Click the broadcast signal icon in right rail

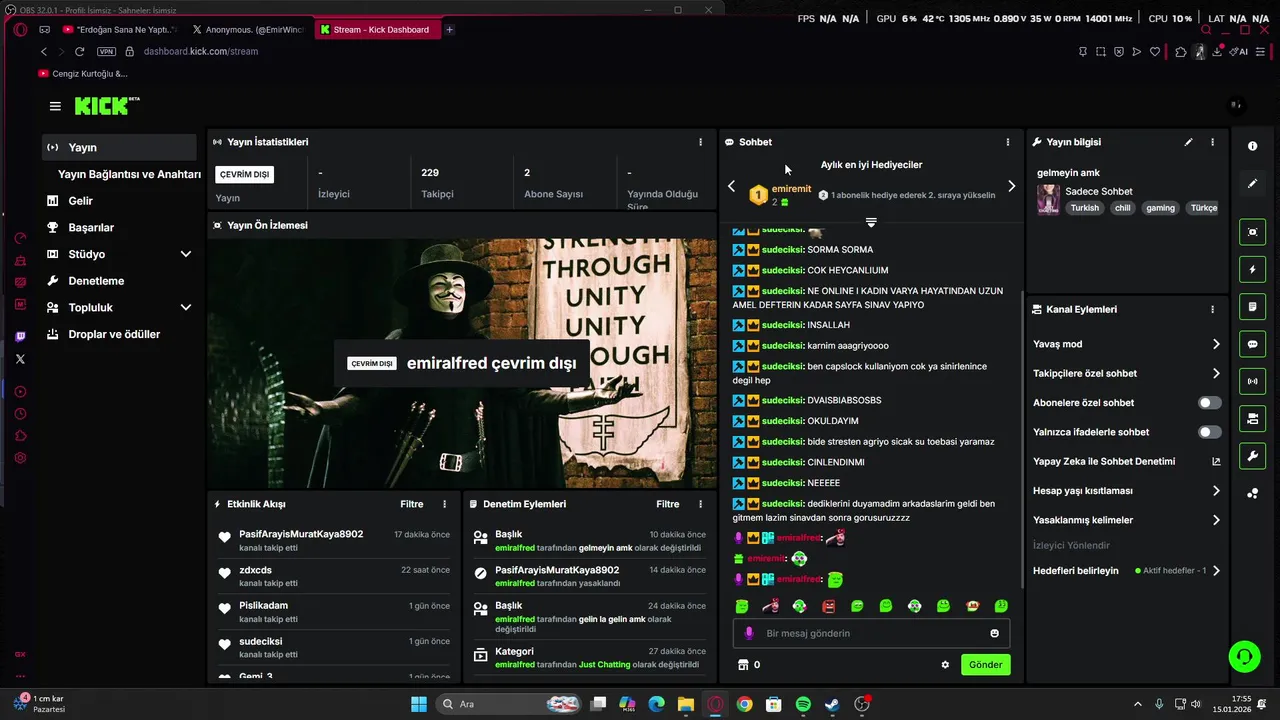point(1252,381)
